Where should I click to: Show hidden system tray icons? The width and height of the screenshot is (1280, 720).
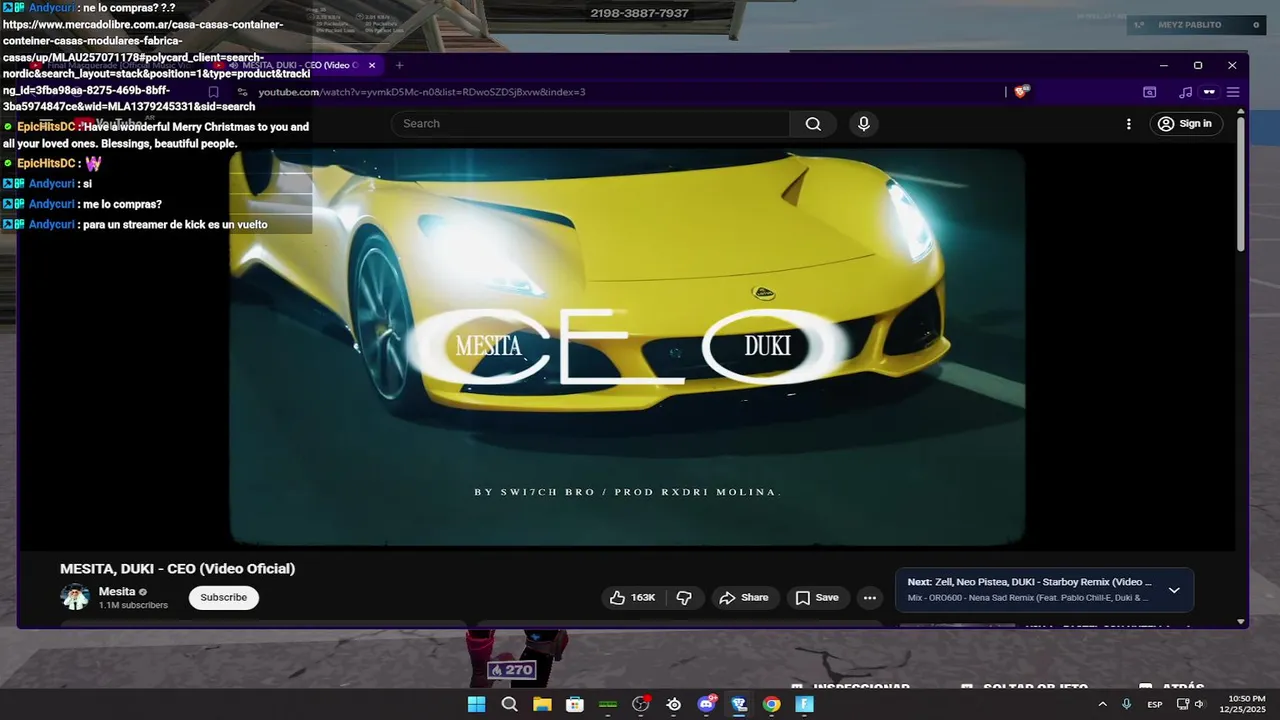point(1102,704)
